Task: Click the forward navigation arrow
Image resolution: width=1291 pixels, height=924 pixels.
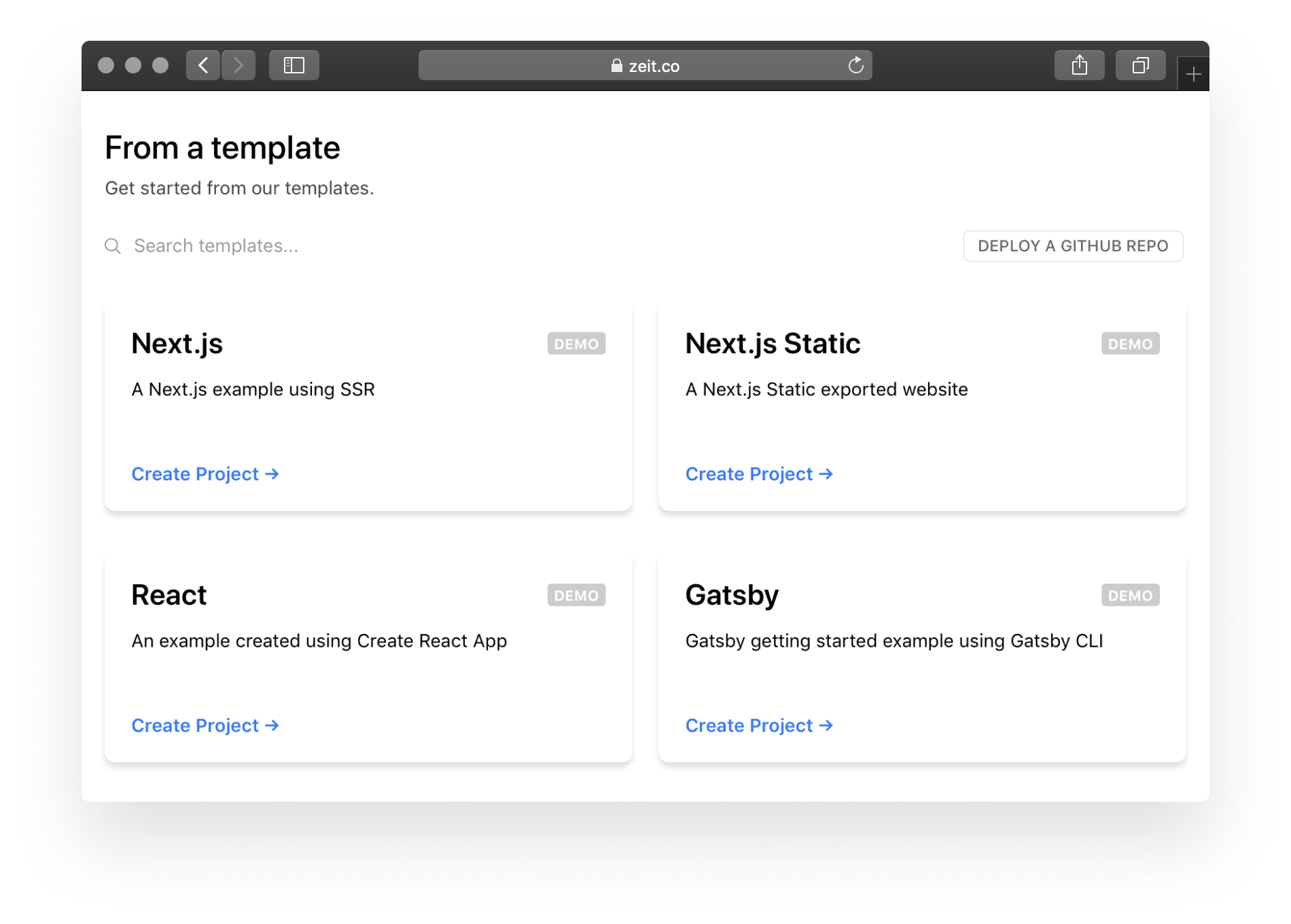Action: pos(238,65)
